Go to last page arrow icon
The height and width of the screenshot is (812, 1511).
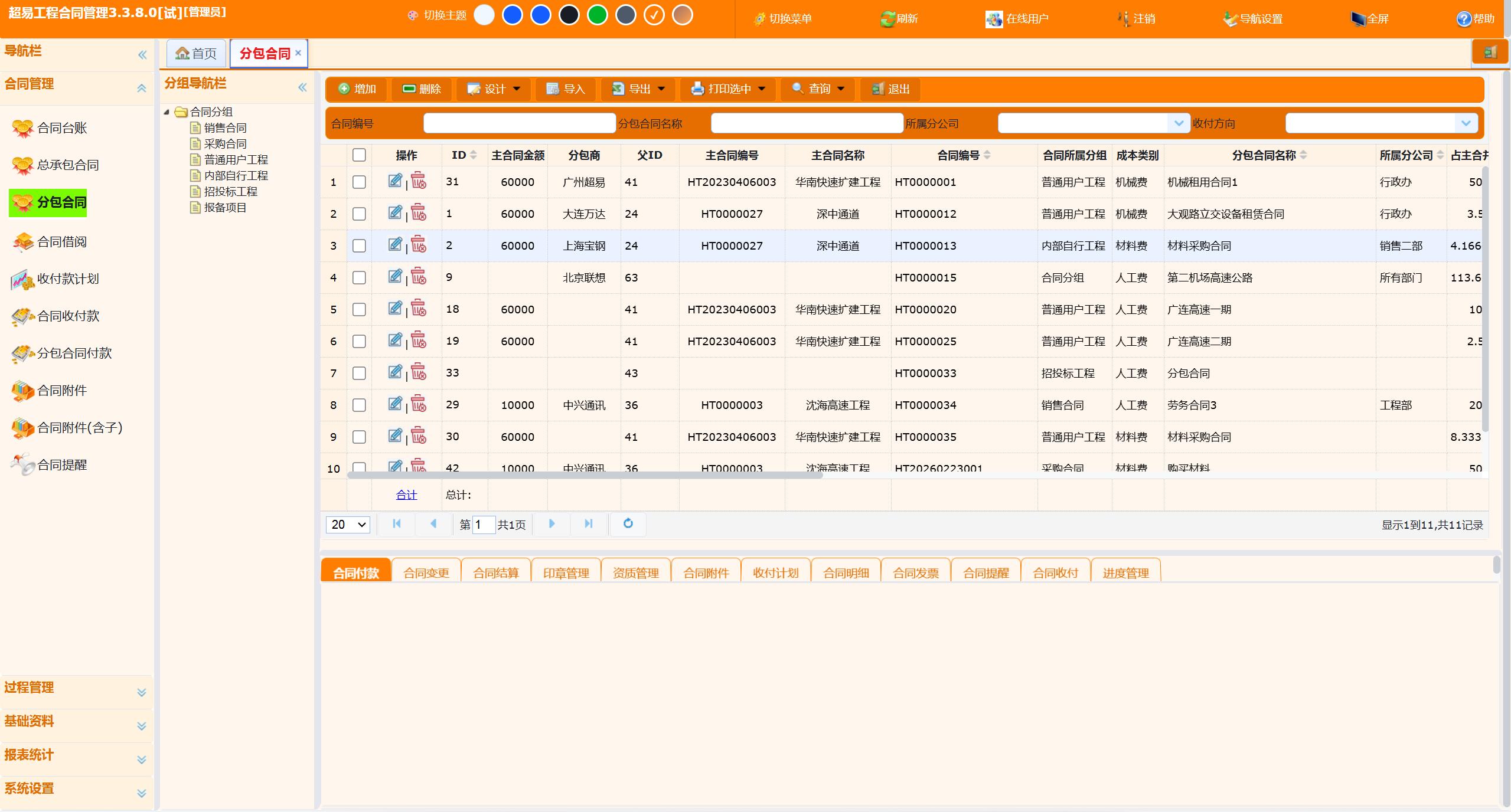tap(588, 523)
